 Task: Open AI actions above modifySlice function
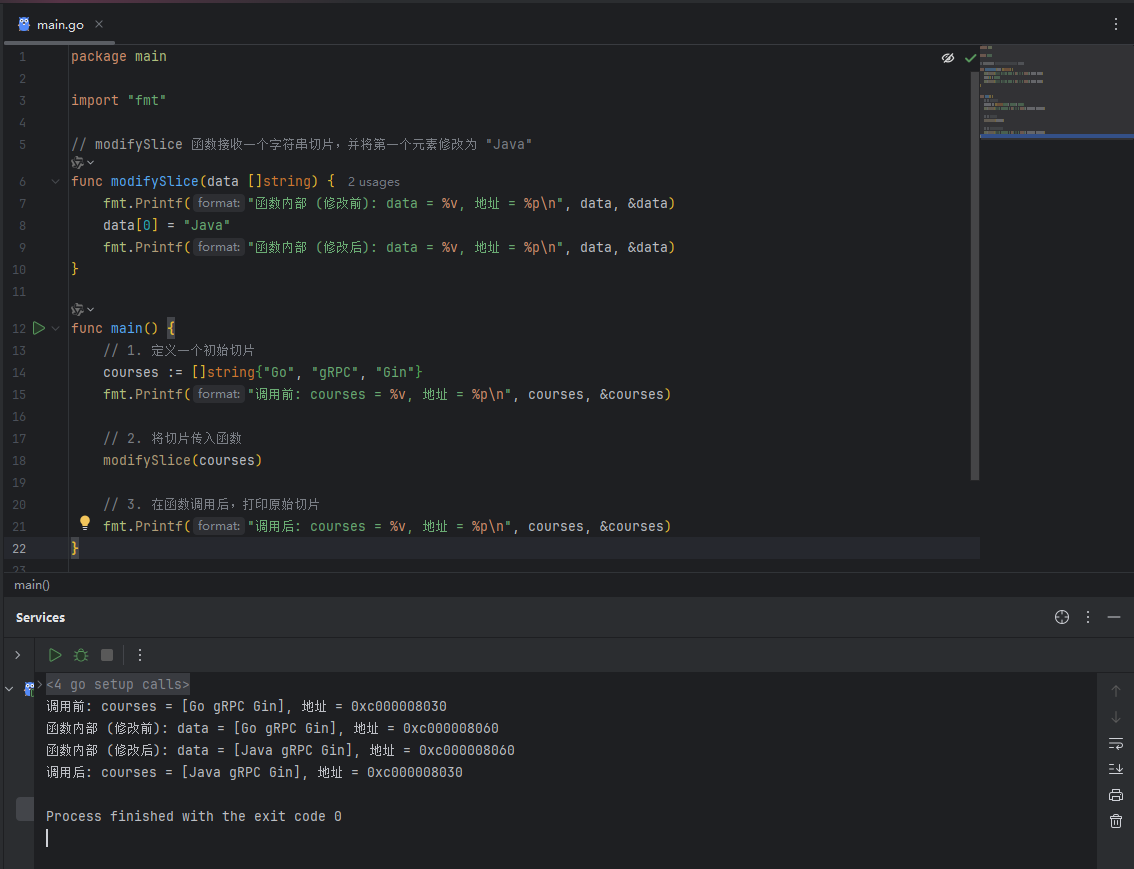point(82,163)
